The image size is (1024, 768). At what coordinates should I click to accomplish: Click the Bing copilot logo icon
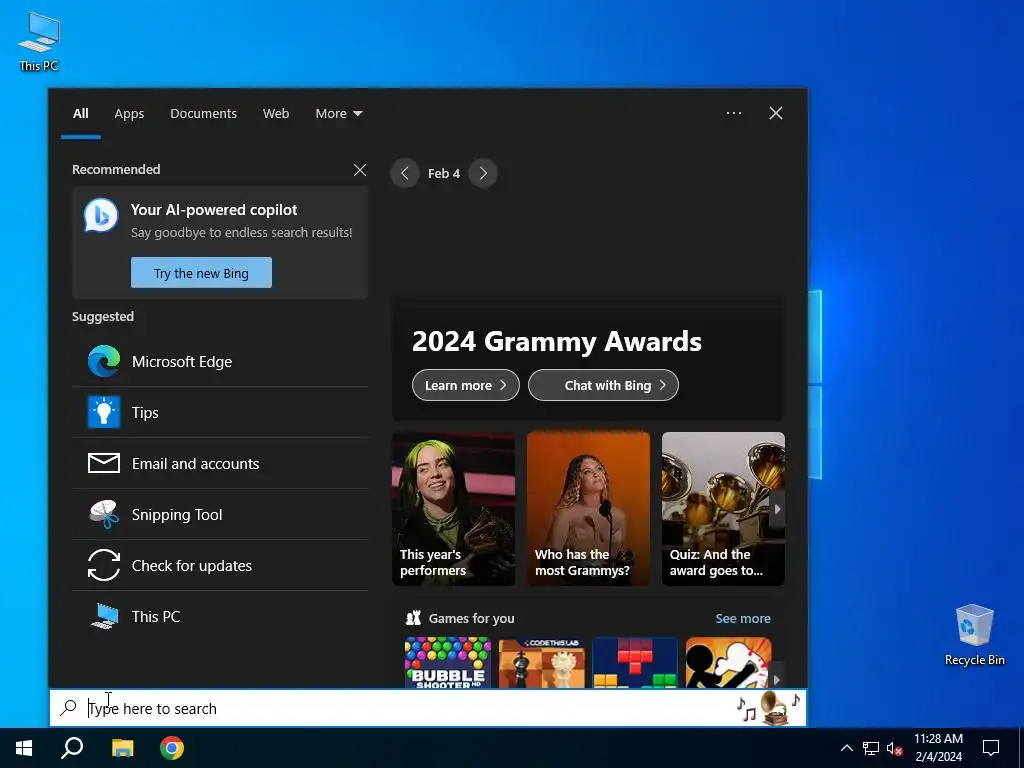[101, 216]
